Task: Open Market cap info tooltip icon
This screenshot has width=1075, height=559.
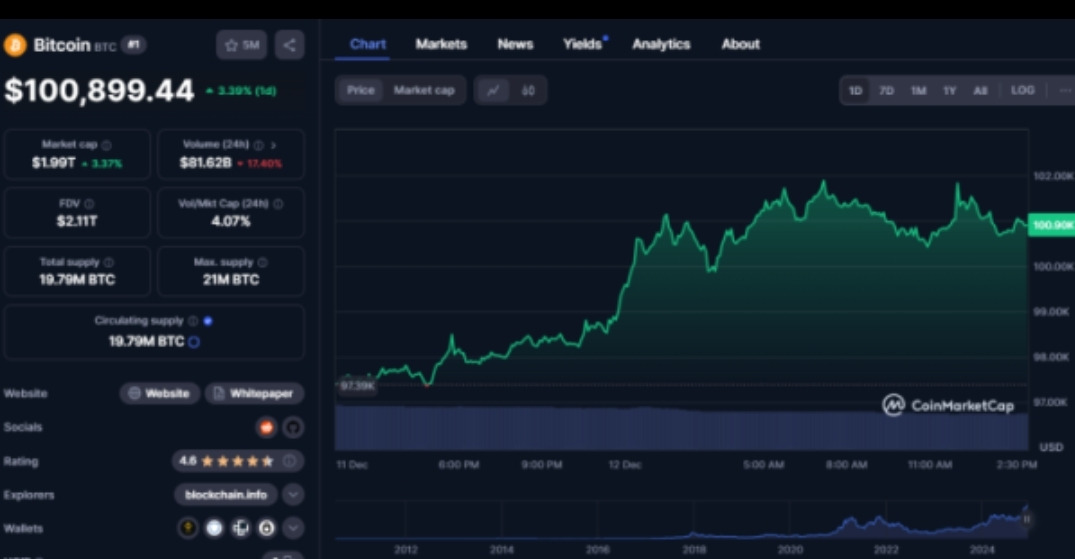Action: click(x=106, y=145)
